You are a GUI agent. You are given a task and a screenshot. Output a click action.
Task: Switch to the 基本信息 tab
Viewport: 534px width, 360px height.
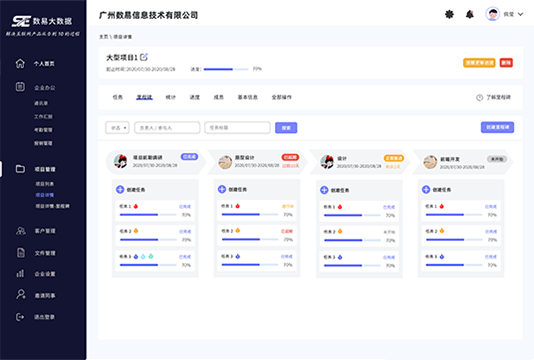click(248, 97)
